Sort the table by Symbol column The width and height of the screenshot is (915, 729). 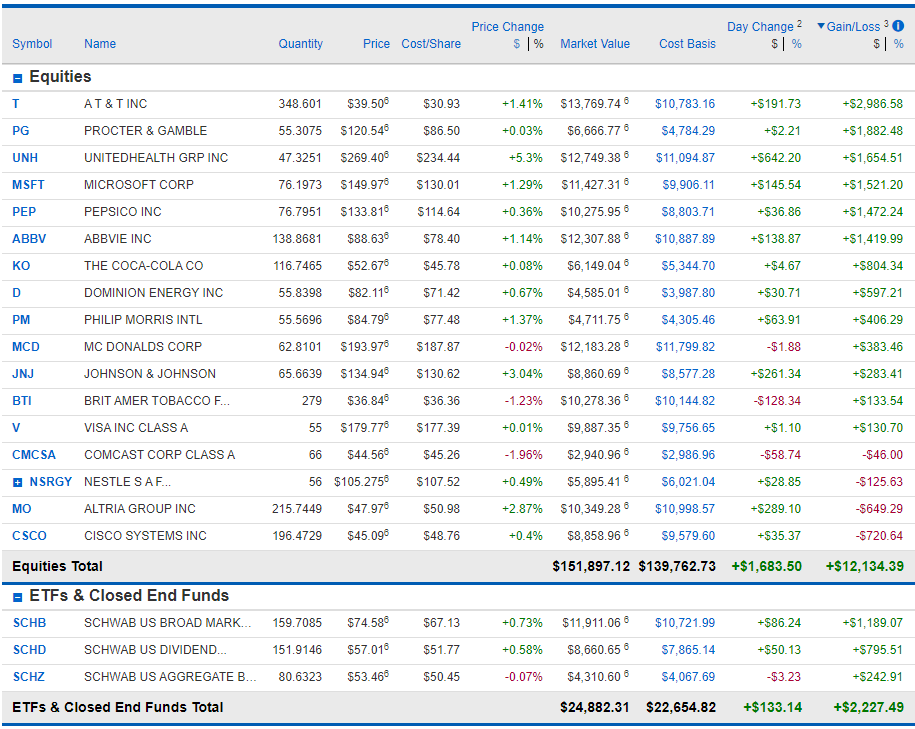point(32,44)
